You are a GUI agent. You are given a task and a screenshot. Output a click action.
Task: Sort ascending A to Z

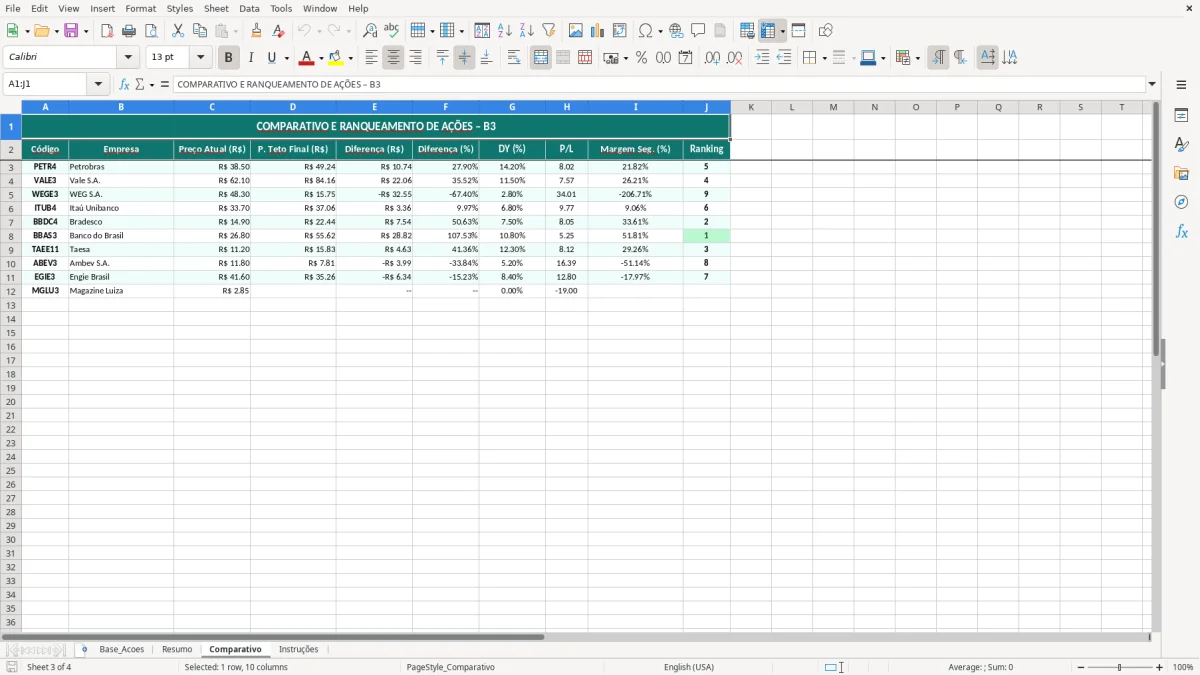(x=505, y=31)
